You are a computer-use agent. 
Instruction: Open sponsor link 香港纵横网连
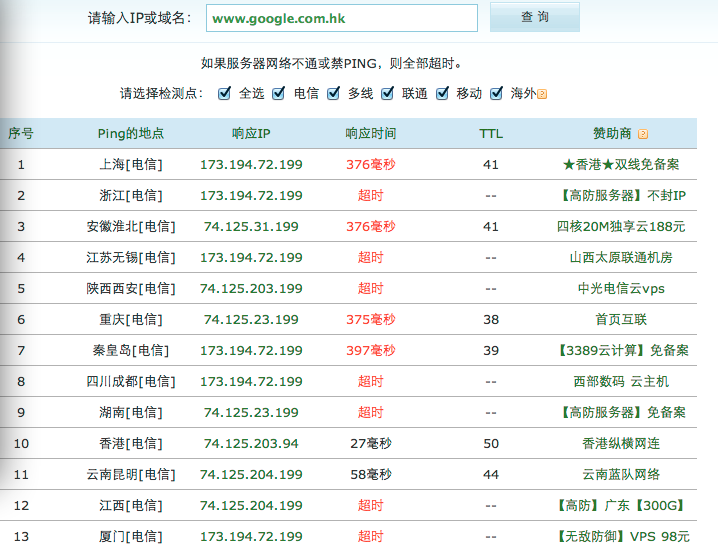tap(621, 444)
